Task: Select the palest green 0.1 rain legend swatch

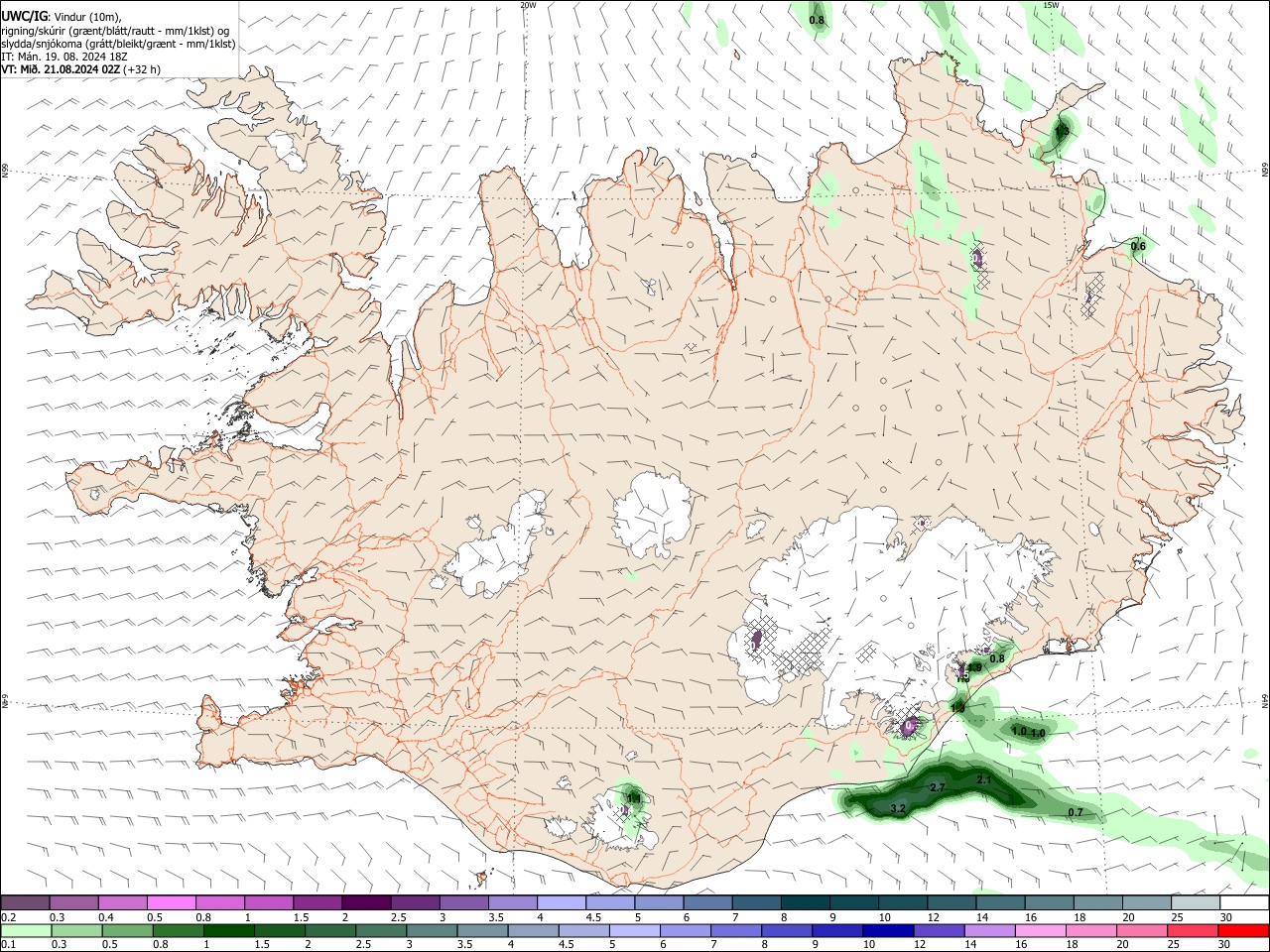Action: [x=26, y=931]
